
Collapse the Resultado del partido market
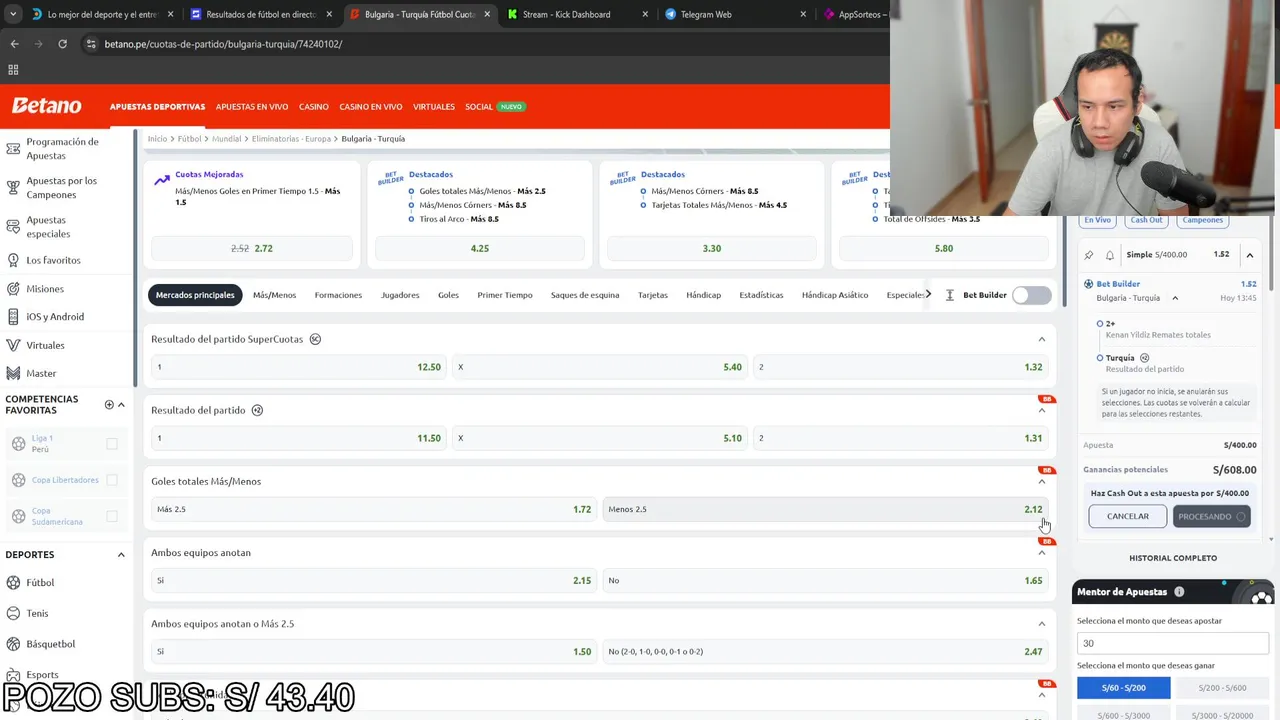[x=1042, y=410]
